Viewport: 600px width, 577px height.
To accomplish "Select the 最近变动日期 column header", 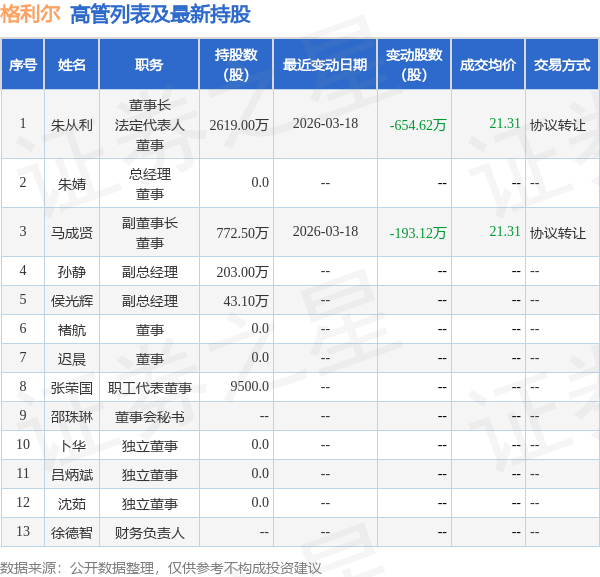I will click(x=325, y=65).
